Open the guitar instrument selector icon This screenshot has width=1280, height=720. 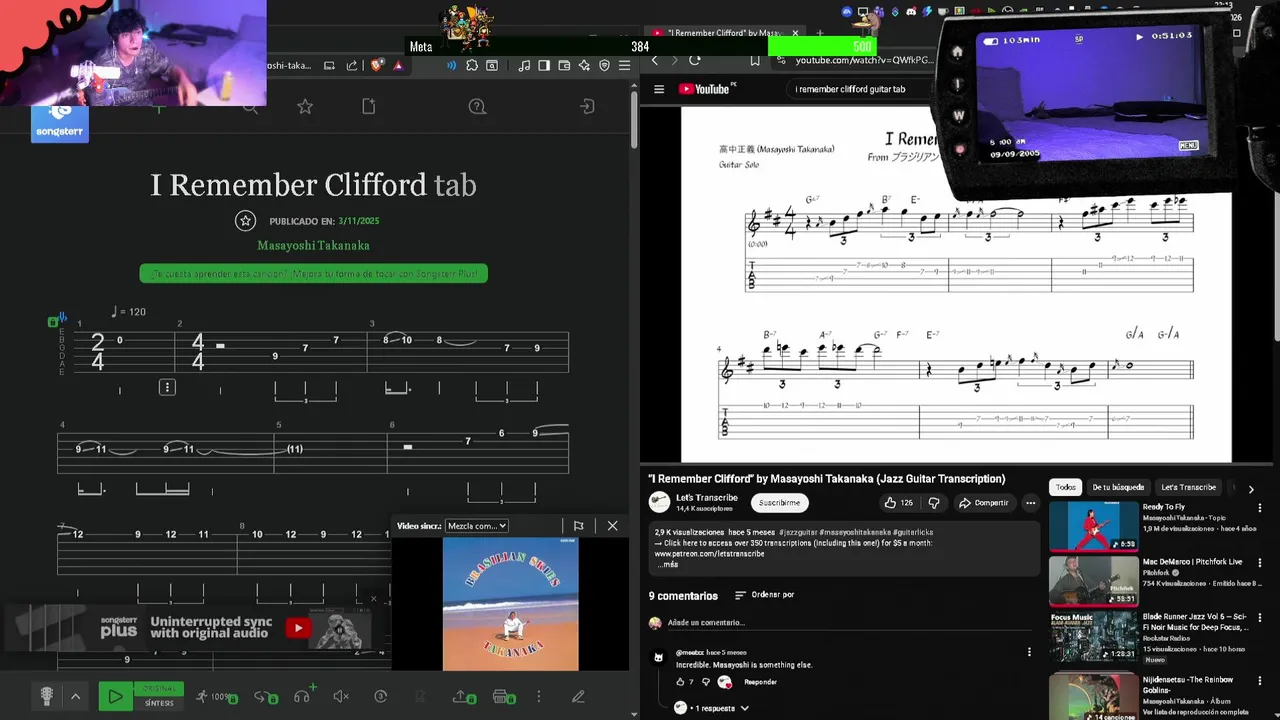tap(46, 696)
